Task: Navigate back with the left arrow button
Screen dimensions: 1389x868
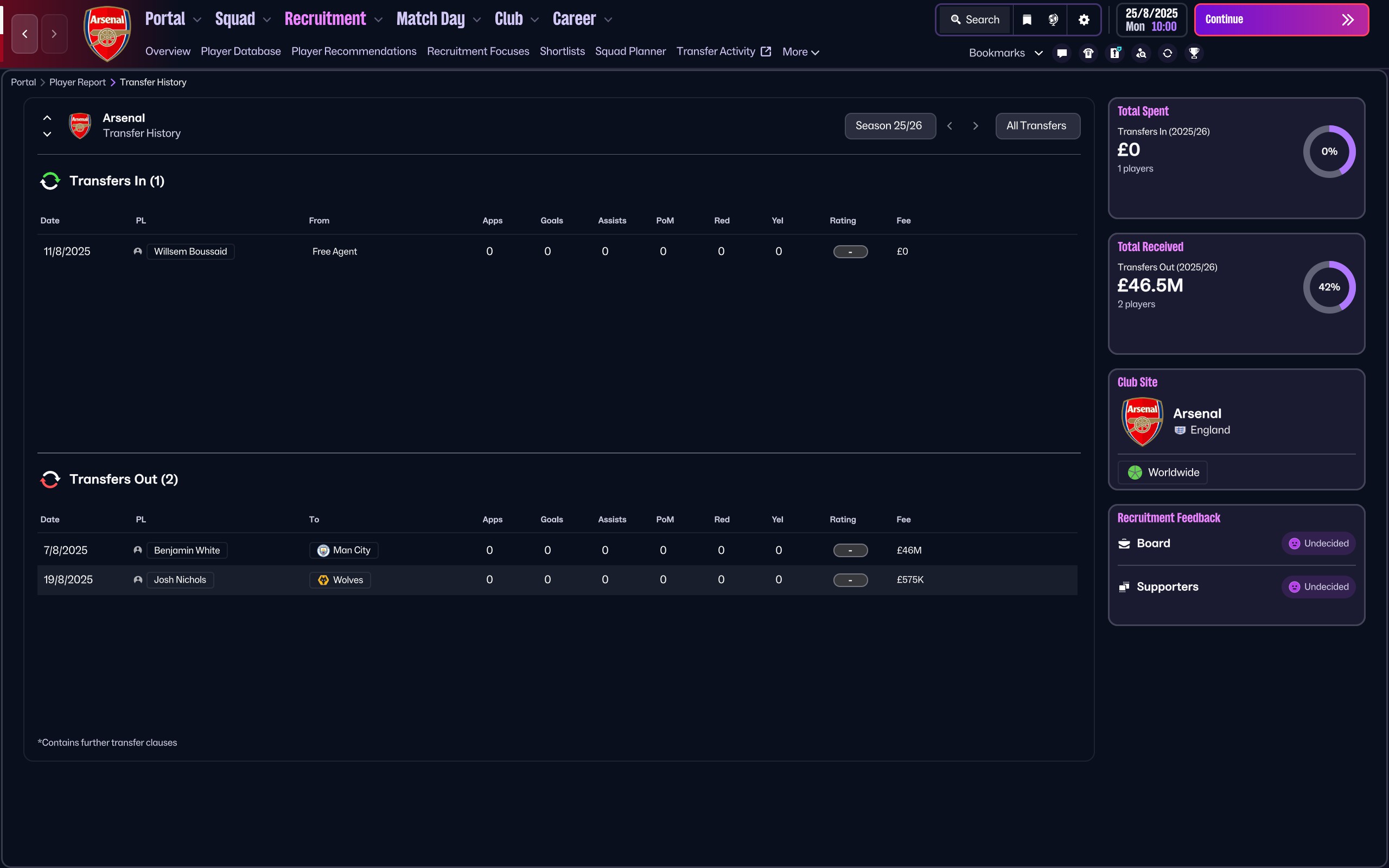Action: tap(24, 34)
